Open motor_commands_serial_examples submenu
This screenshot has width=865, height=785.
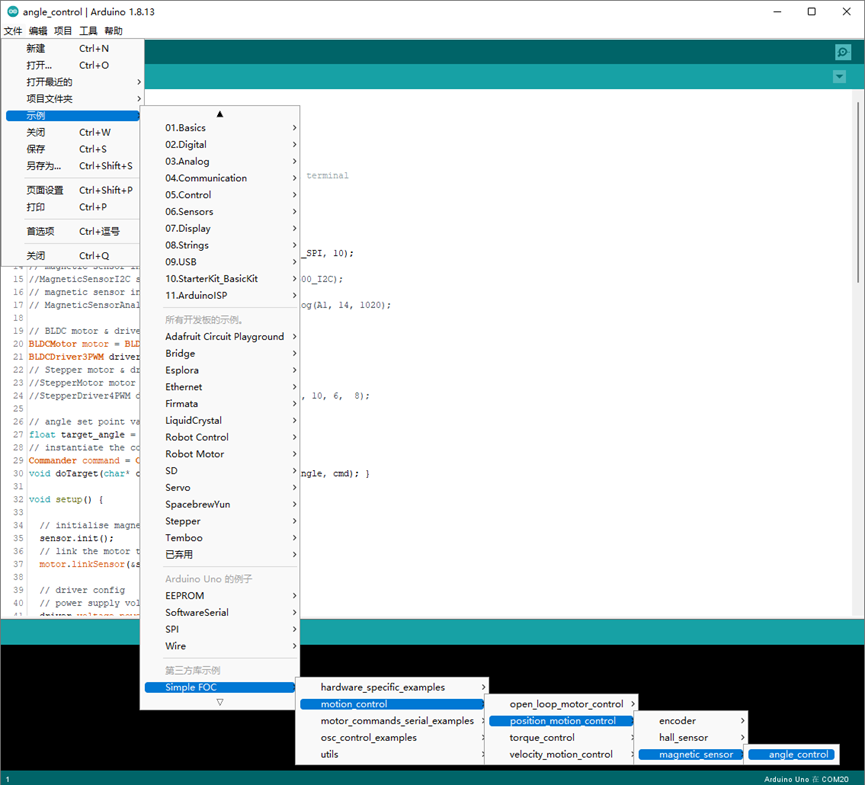tap(392, 721)
